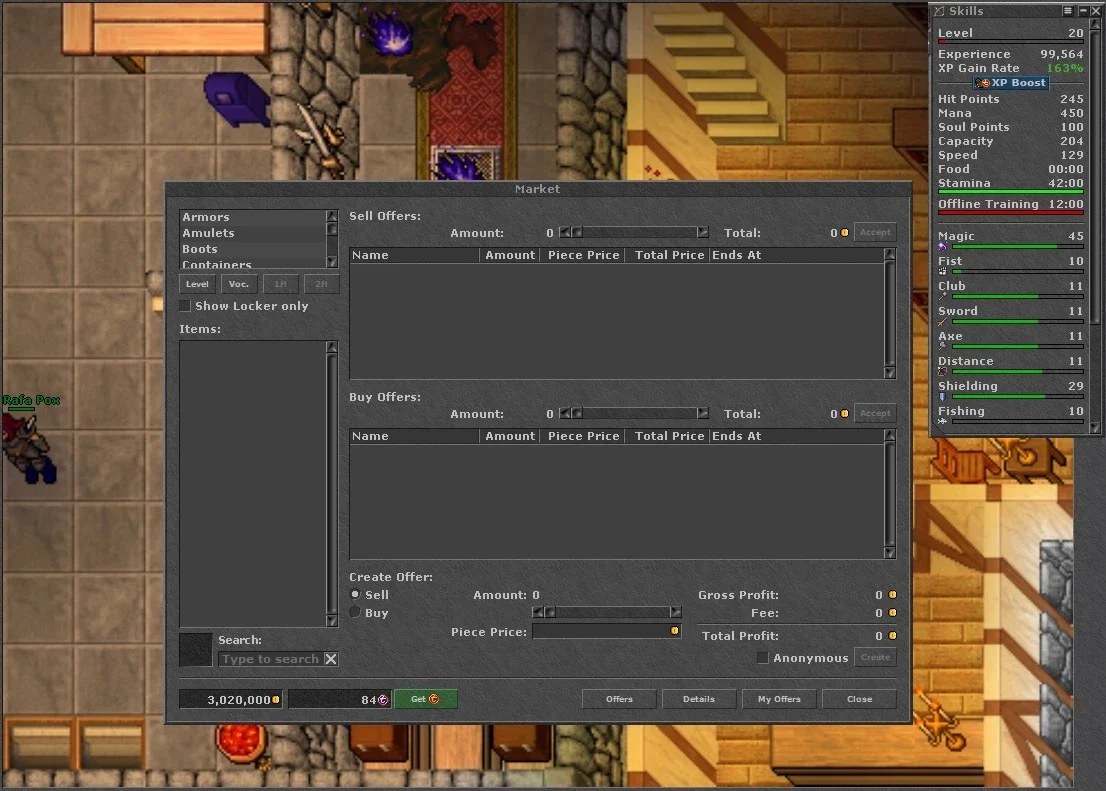Toggle the 2H weapon filter

coord(322,284)
